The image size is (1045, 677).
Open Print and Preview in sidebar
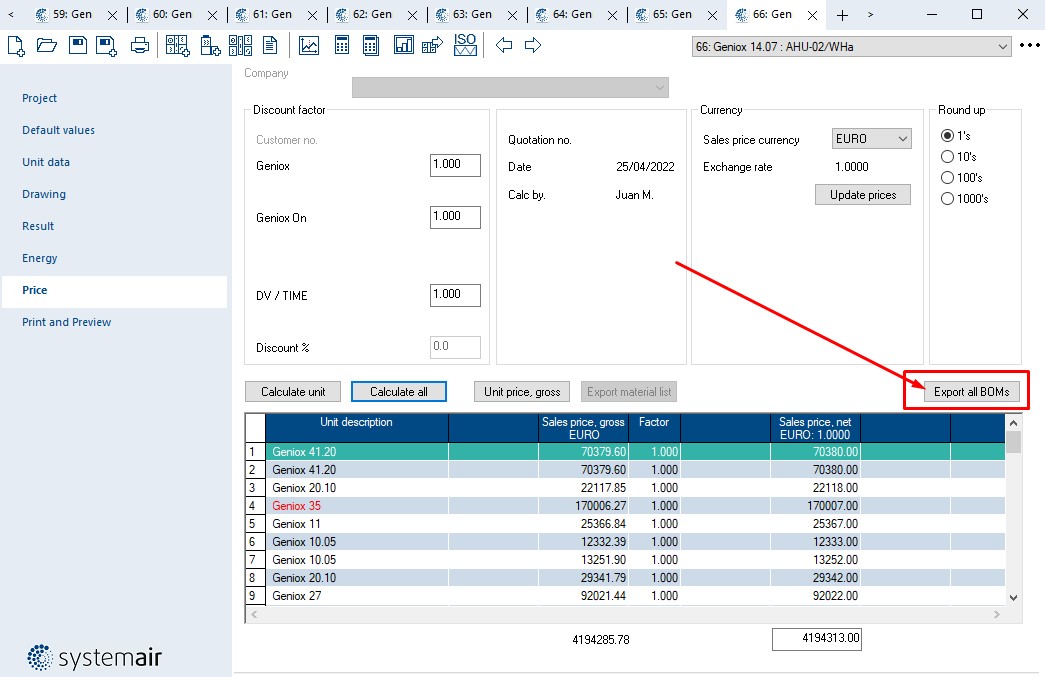point(66,322)
